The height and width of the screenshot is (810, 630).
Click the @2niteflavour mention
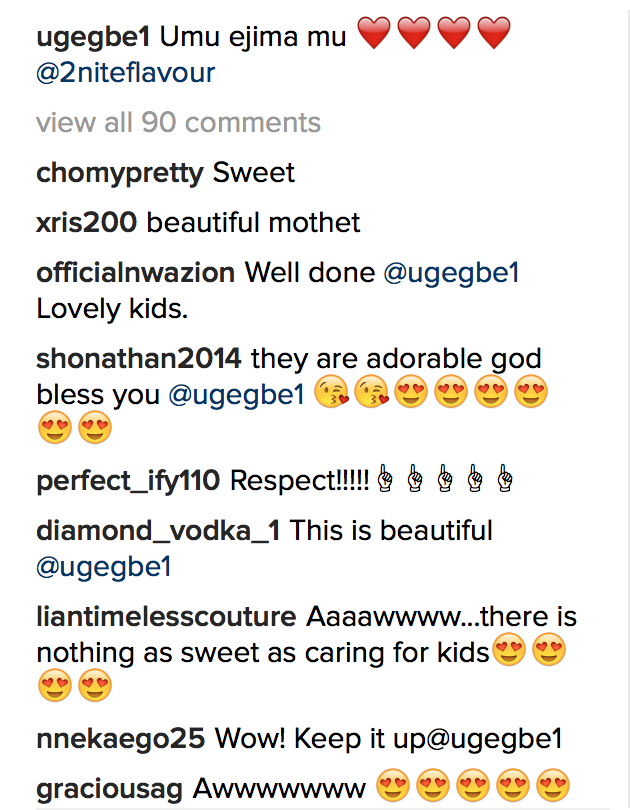[125, 73]
